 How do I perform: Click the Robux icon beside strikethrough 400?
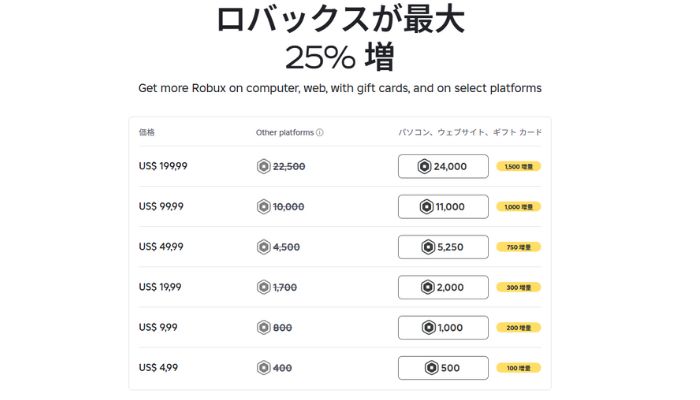(264, 368)
